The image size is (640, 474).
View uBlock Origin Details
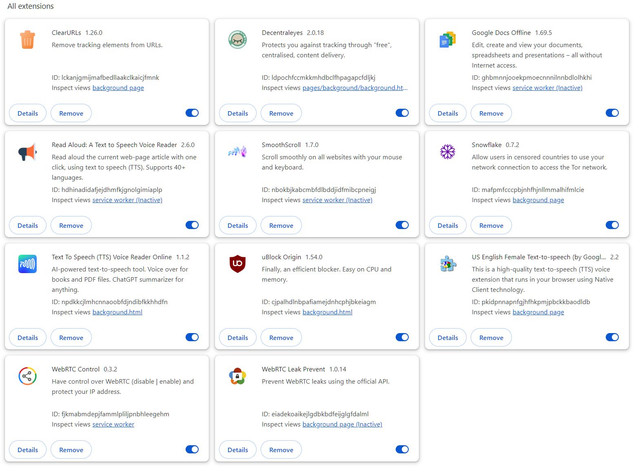[x=238, y=338]
